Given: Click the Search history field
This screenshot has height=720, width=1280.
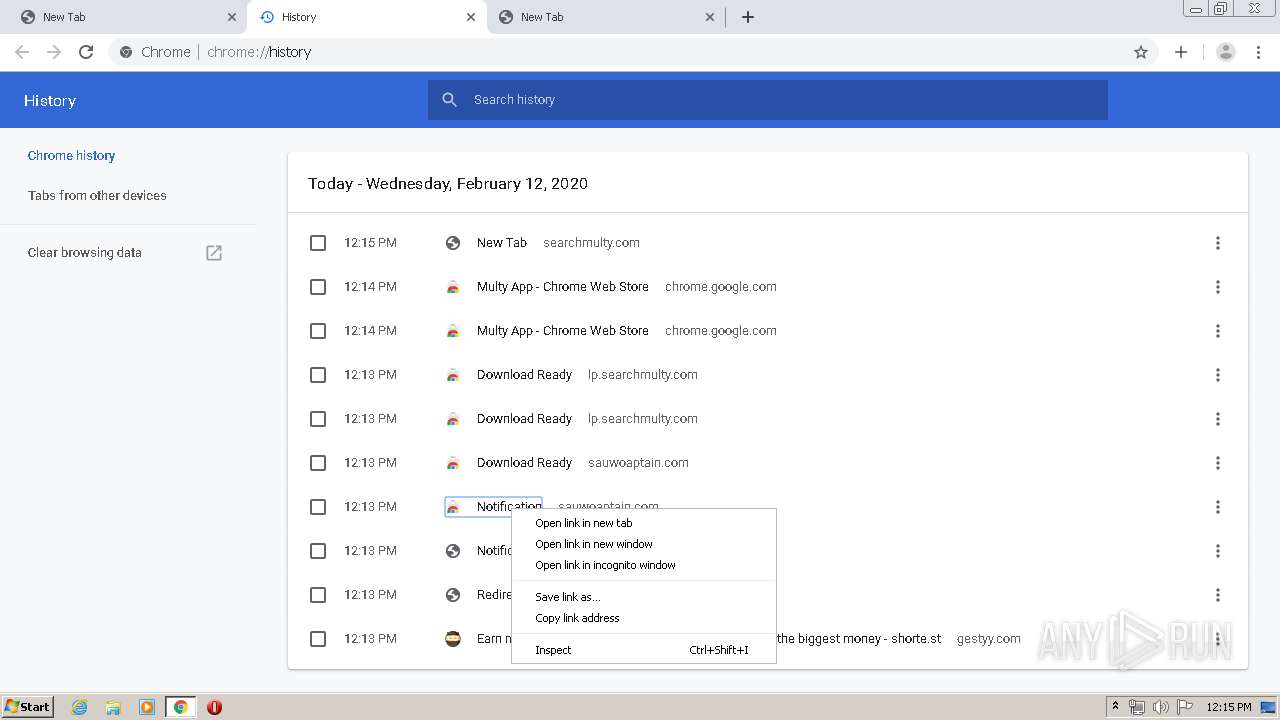Looking at the screenshot, I should (x=768, y=100).
